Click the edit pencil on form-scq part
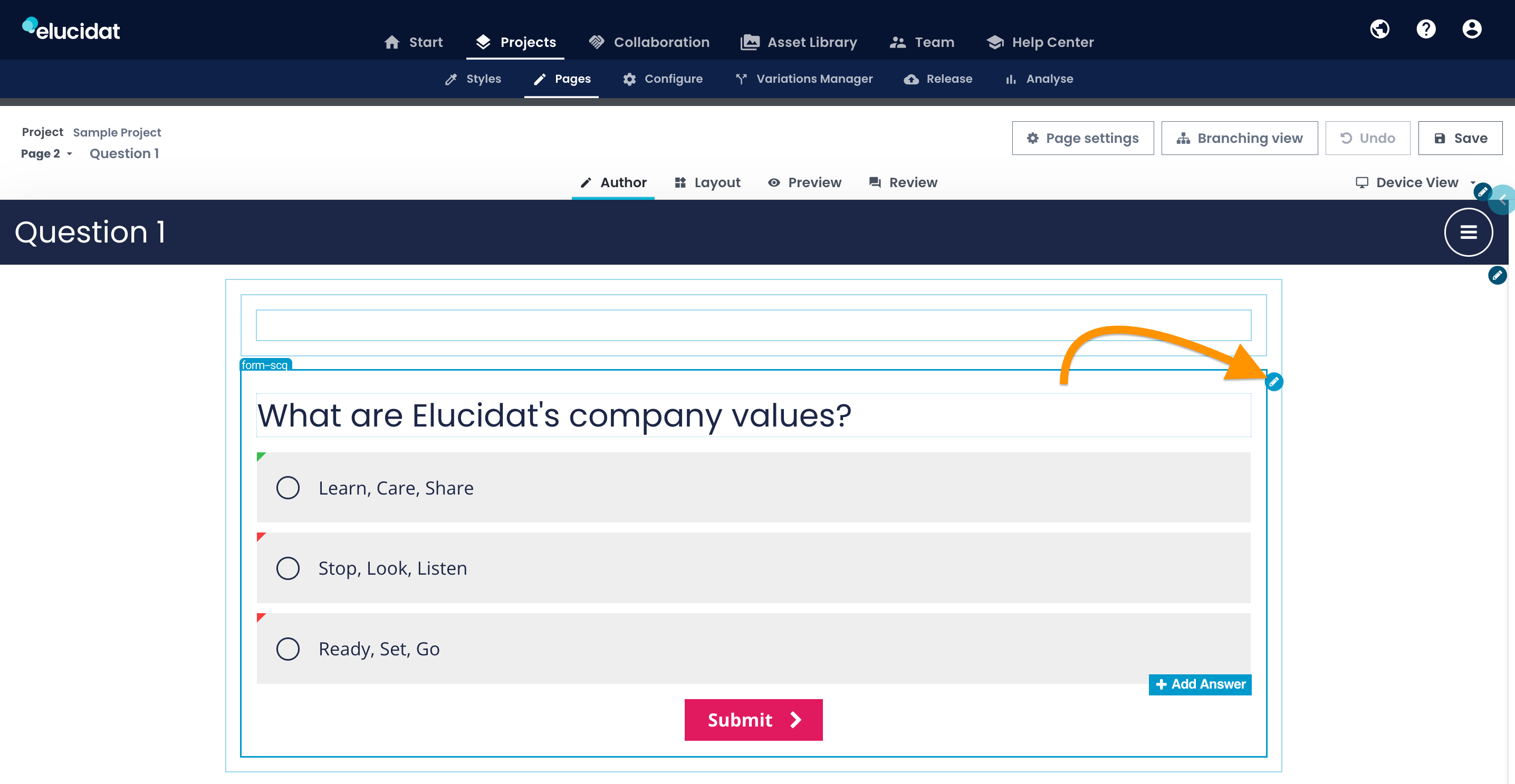Screen dimensions: 1515x784 [x=1273, y=381]
